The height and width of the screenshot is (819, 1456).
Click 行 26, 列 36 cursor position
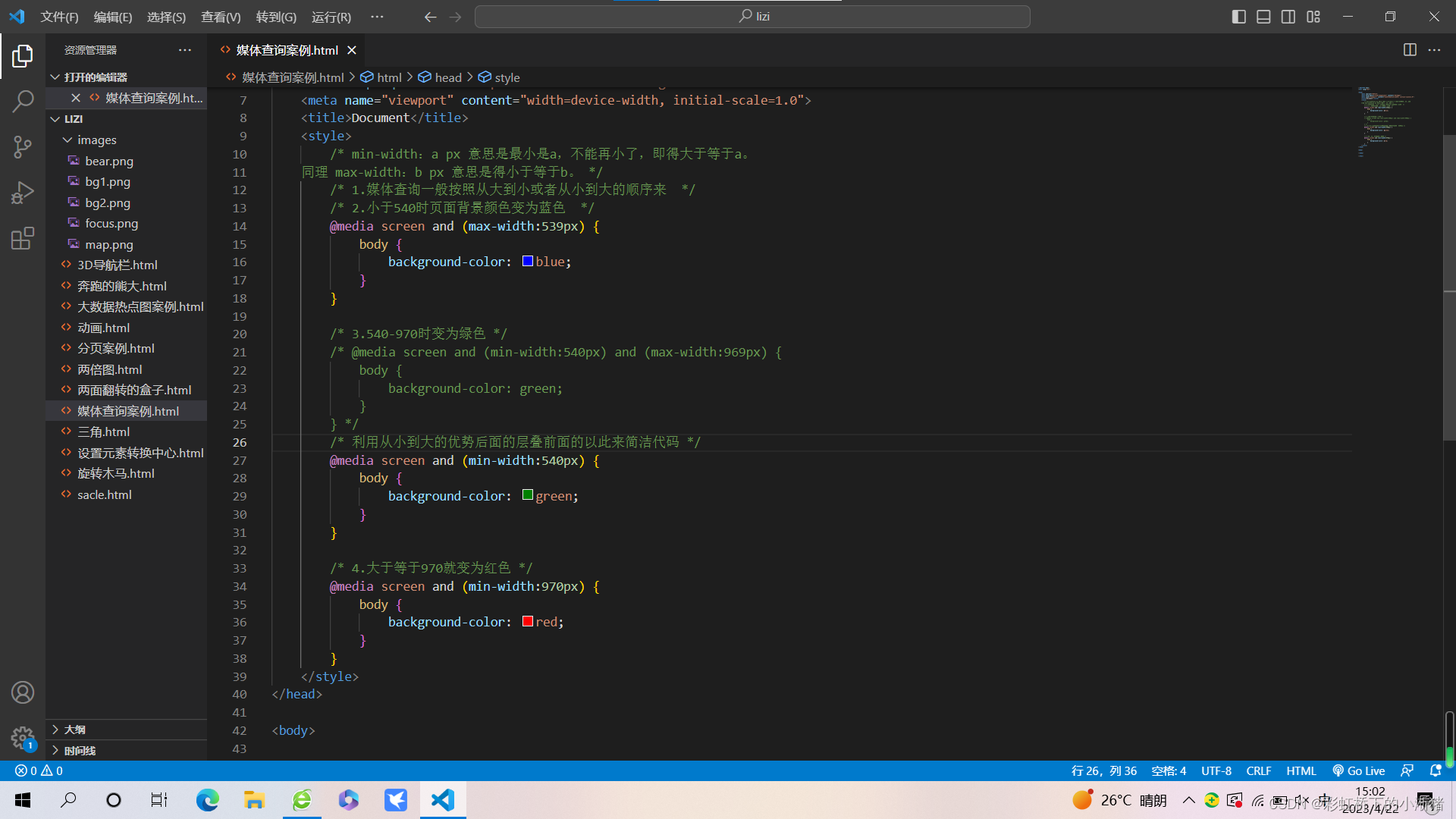point(1103,770)
